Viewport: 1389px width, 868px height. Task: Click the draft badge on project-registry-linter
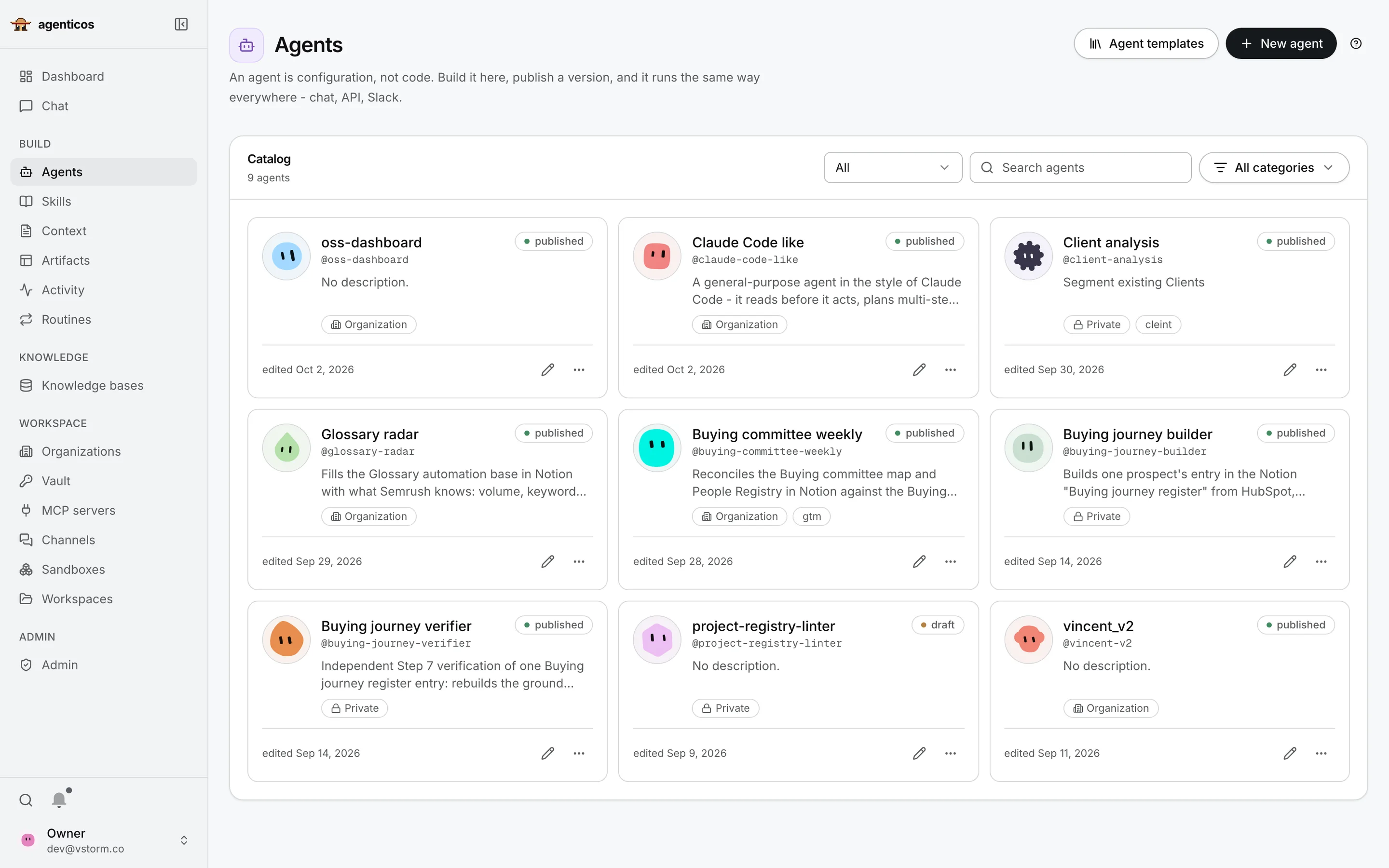pyautogui.click(x=937, y=624)
